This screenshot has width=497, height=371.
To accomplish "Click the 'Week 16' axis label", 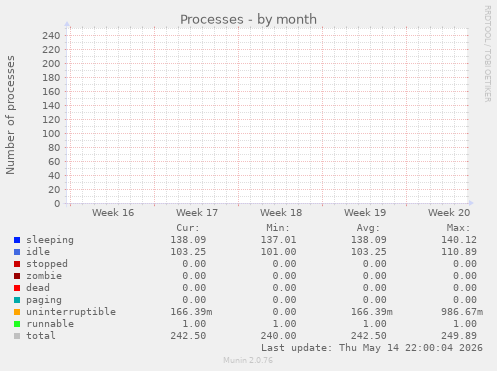I will 113,213.
